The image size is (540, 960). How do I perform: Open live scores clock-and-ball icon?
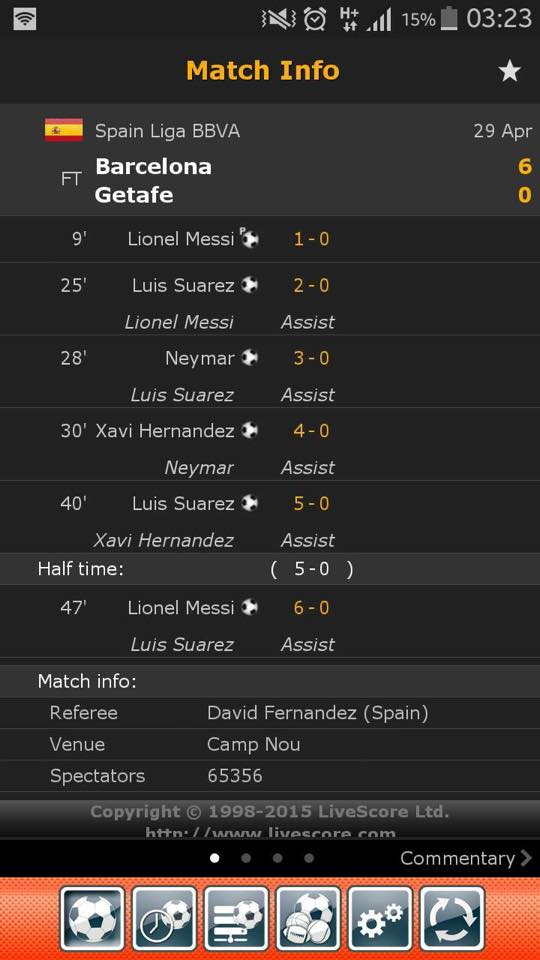pyautogui.click(x=164, y=918)
